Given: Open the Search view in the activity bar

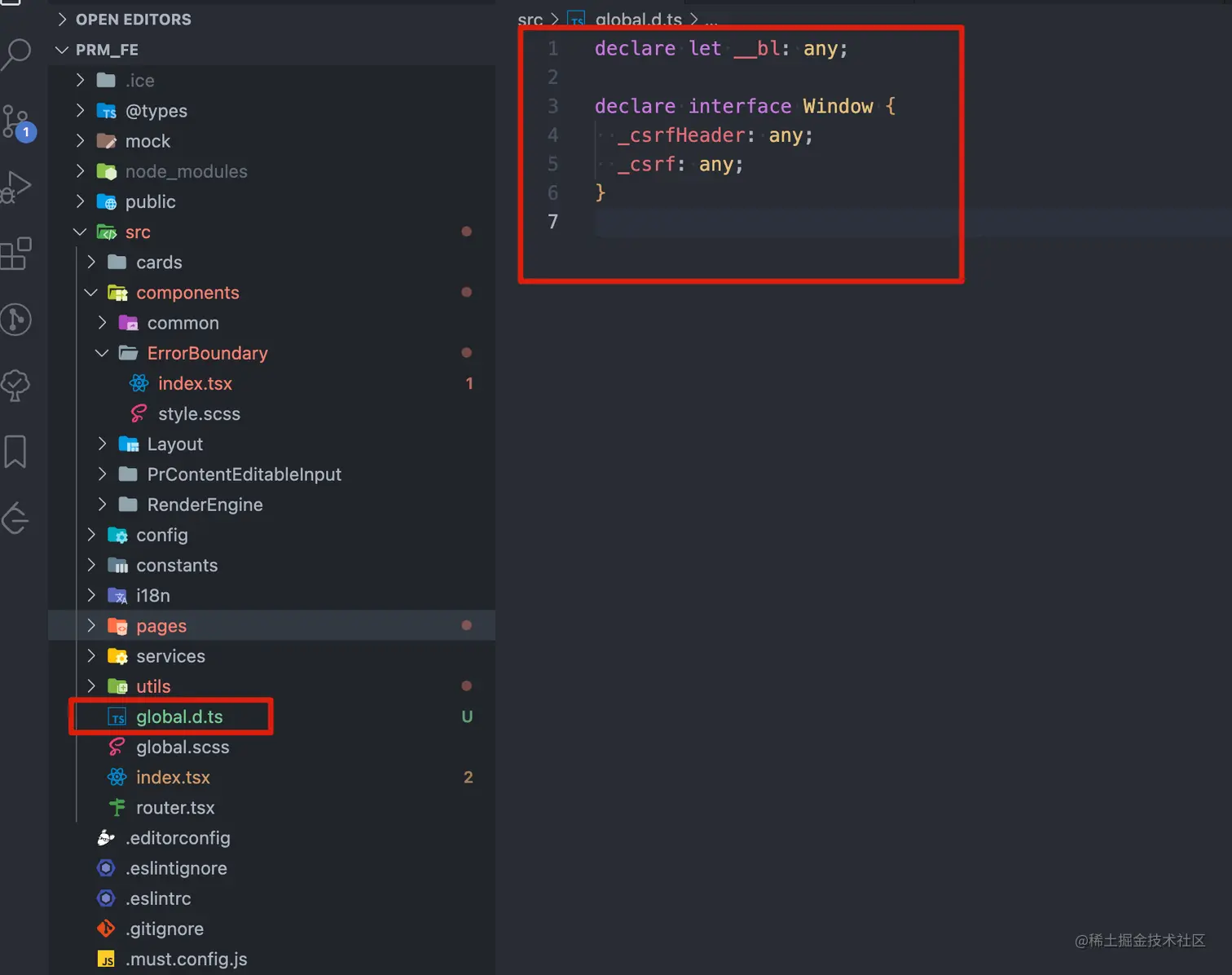Looking at the screenshot, I should [x=16, y=54].
